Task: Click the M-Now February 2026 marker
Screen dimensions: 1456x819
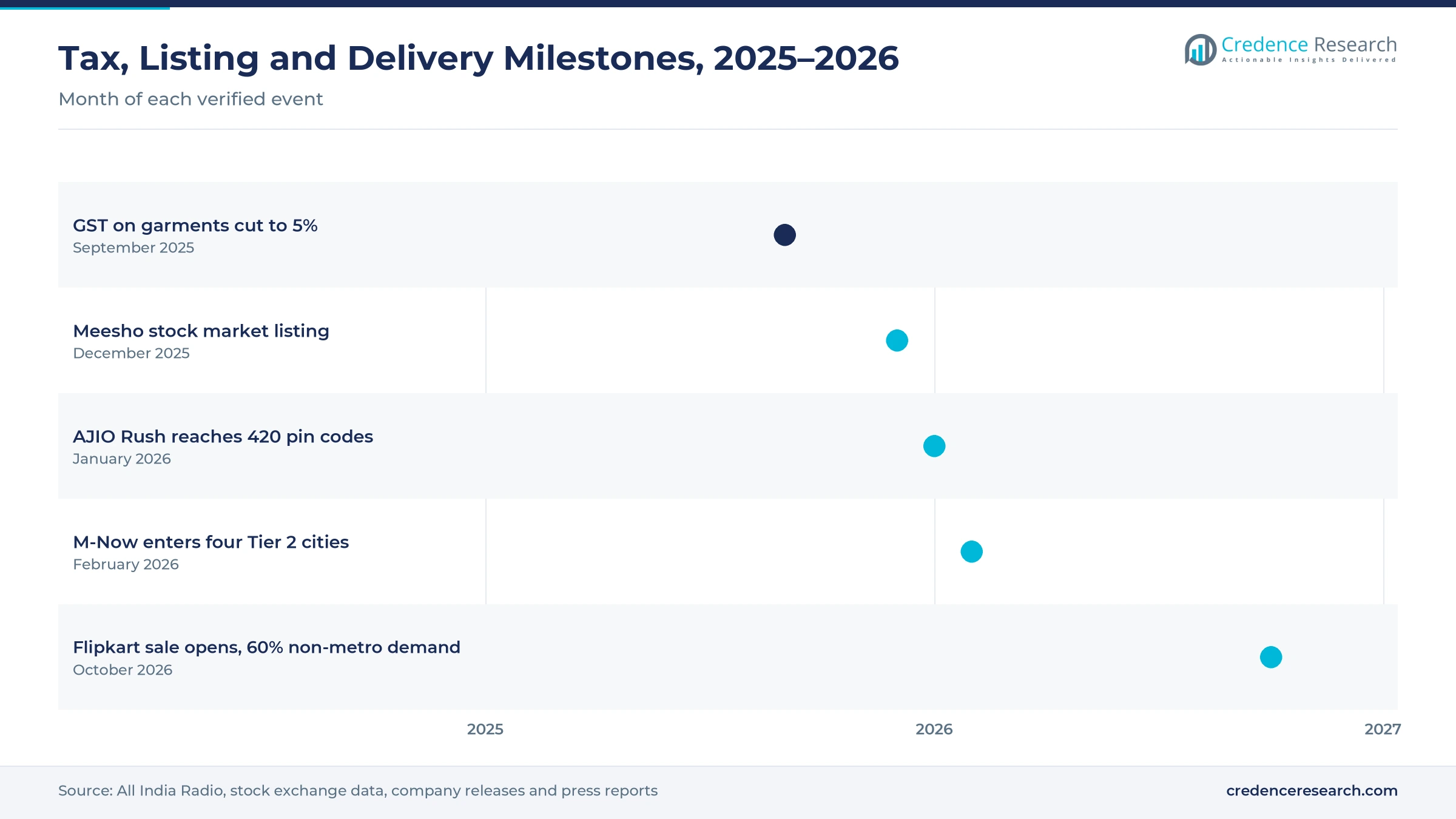Action: click(x=971, y=551)
